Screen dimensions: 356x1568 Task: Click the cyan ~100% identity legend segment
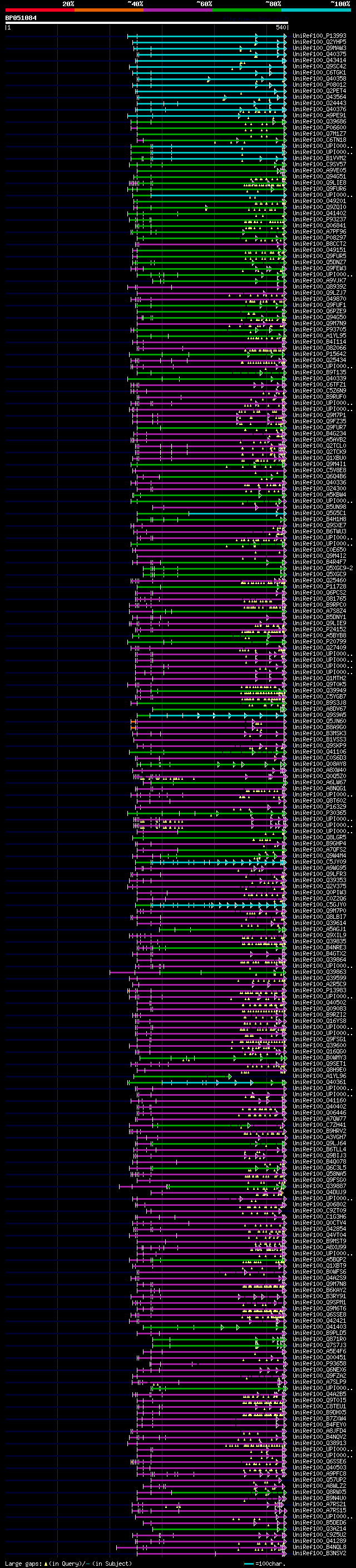click(317, 10)
